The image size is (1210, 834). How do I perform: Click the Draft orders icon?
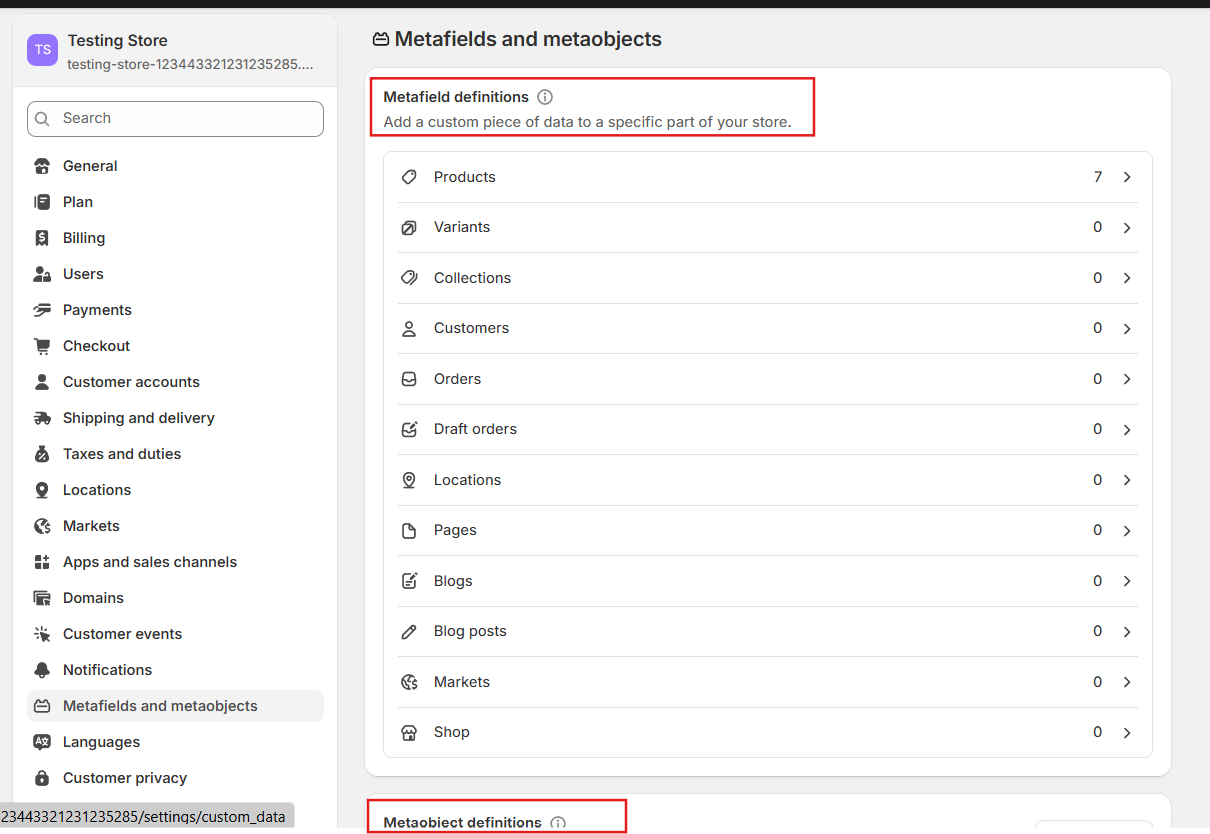tap(409, 429)
